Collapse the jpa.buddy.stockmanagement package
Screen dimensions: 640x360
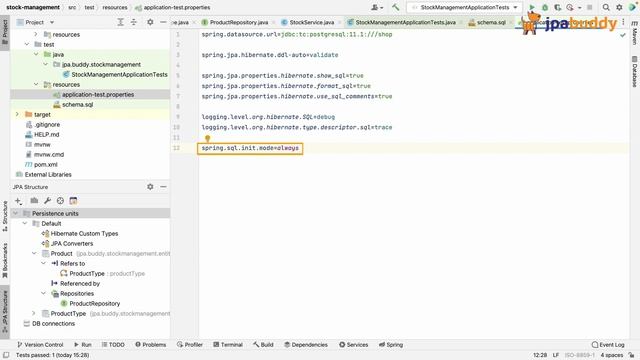[x=45, y=64]
